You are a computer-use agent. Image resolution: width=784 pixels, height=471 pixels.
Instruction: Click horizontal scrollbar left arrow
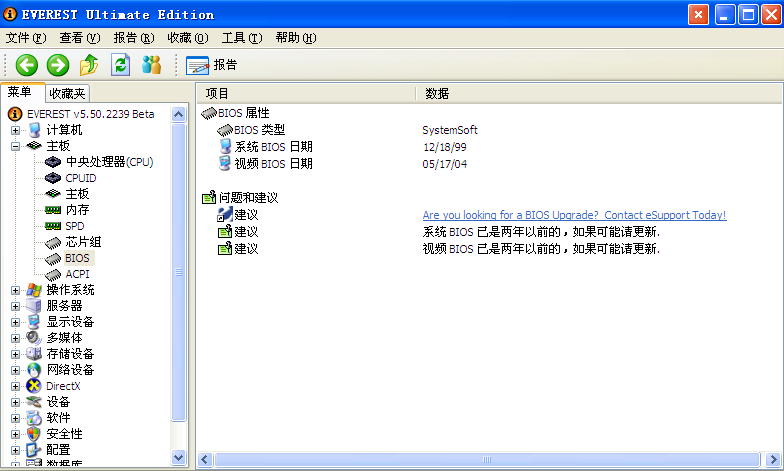[205, 460]
